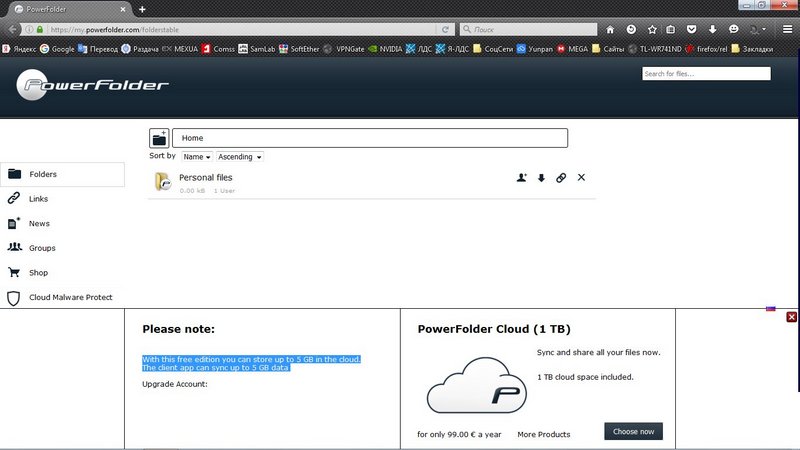
Task: Open the Сайты bookmarks folder
Action: click(608, 49)
